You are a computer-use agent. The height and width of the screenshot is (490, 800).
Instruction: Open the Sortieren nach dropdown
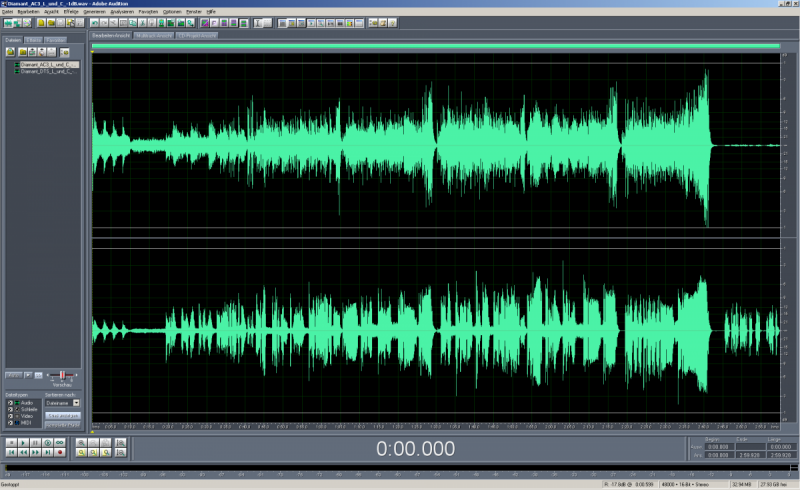(x=76, y=403)
